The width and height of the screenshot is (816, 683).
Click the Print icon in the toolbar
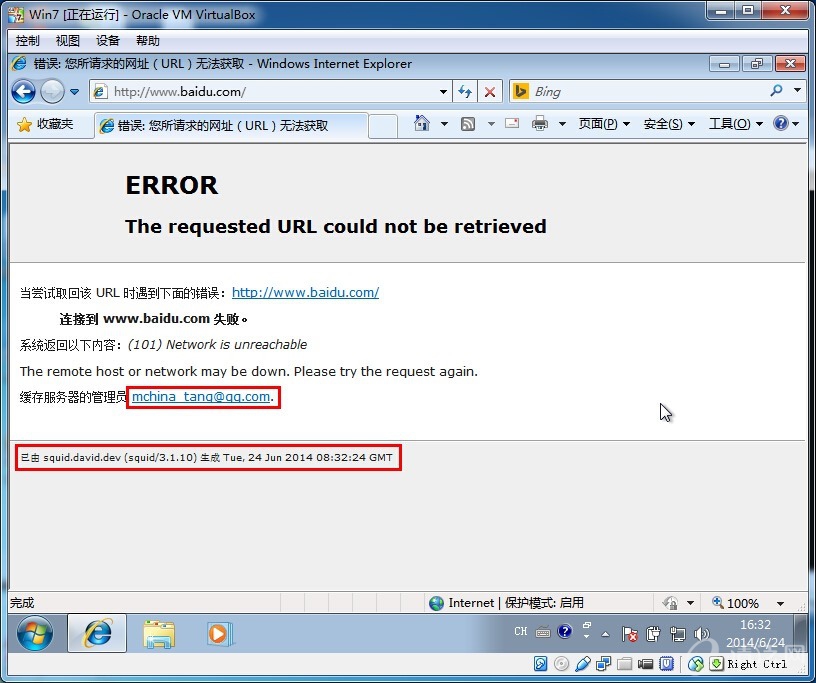click(x=540, y=124)
